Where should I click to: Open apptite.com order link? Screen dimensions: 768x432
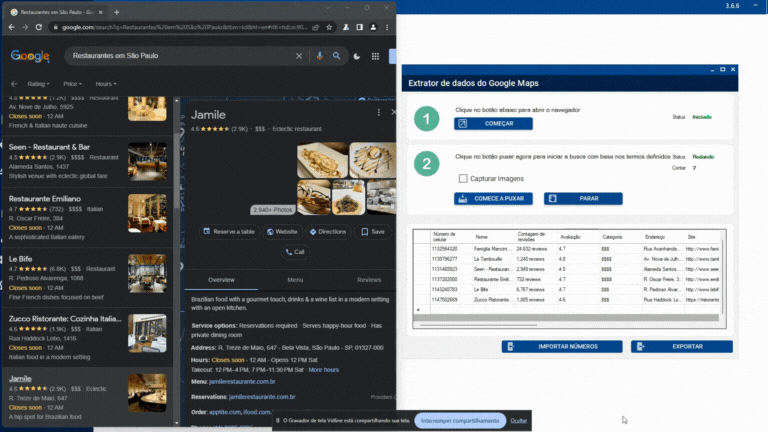(x=224, y=412)
